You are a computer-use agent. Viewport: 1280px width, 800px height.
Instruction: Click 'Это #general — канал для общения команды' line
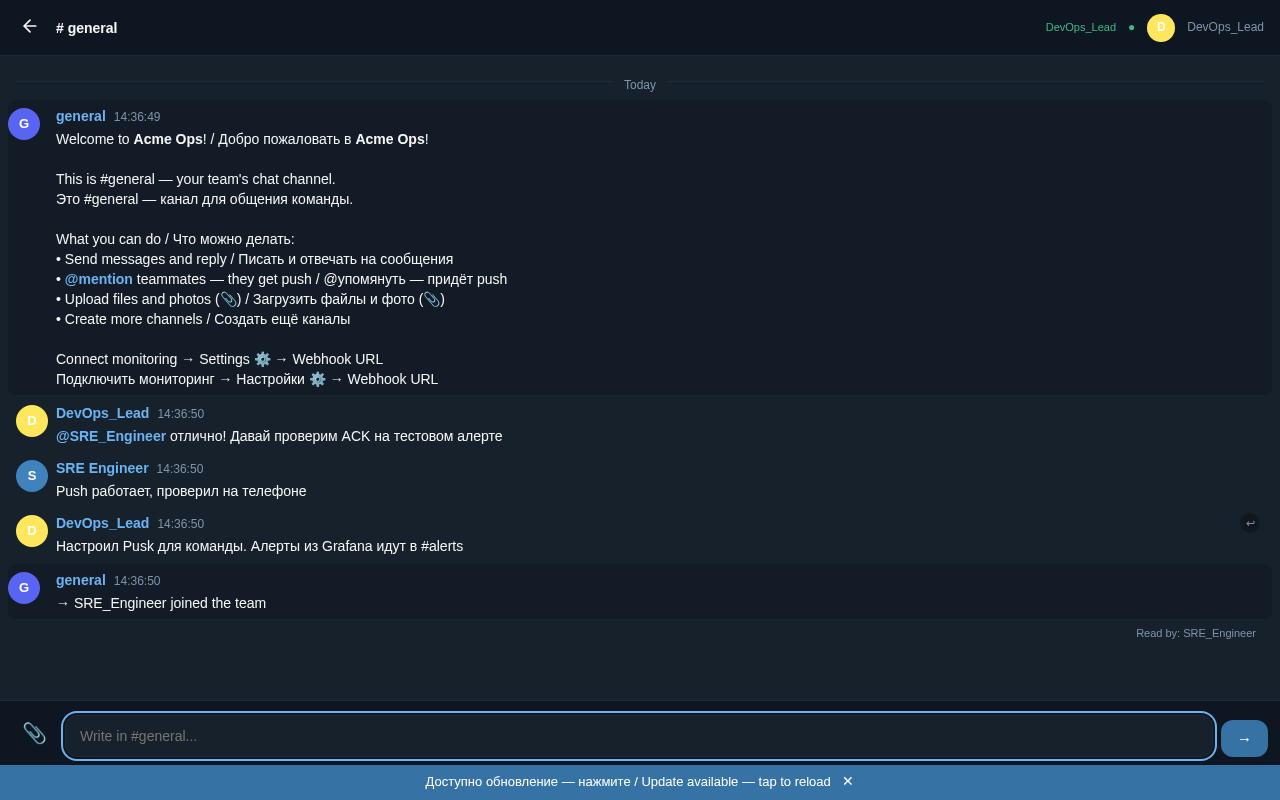(x=204, y=199)
